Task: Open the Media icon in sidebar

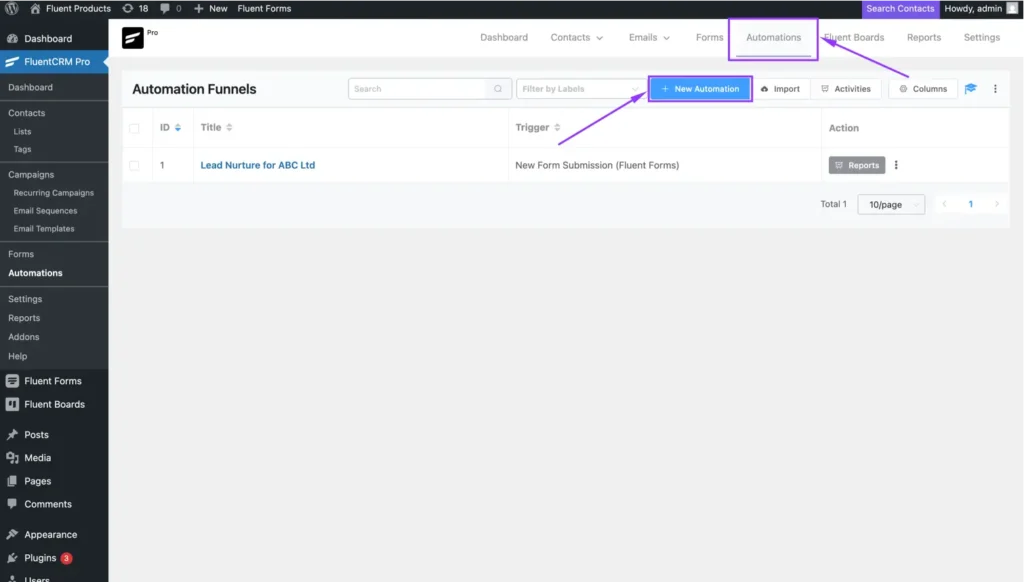Action: pos(12,458)
